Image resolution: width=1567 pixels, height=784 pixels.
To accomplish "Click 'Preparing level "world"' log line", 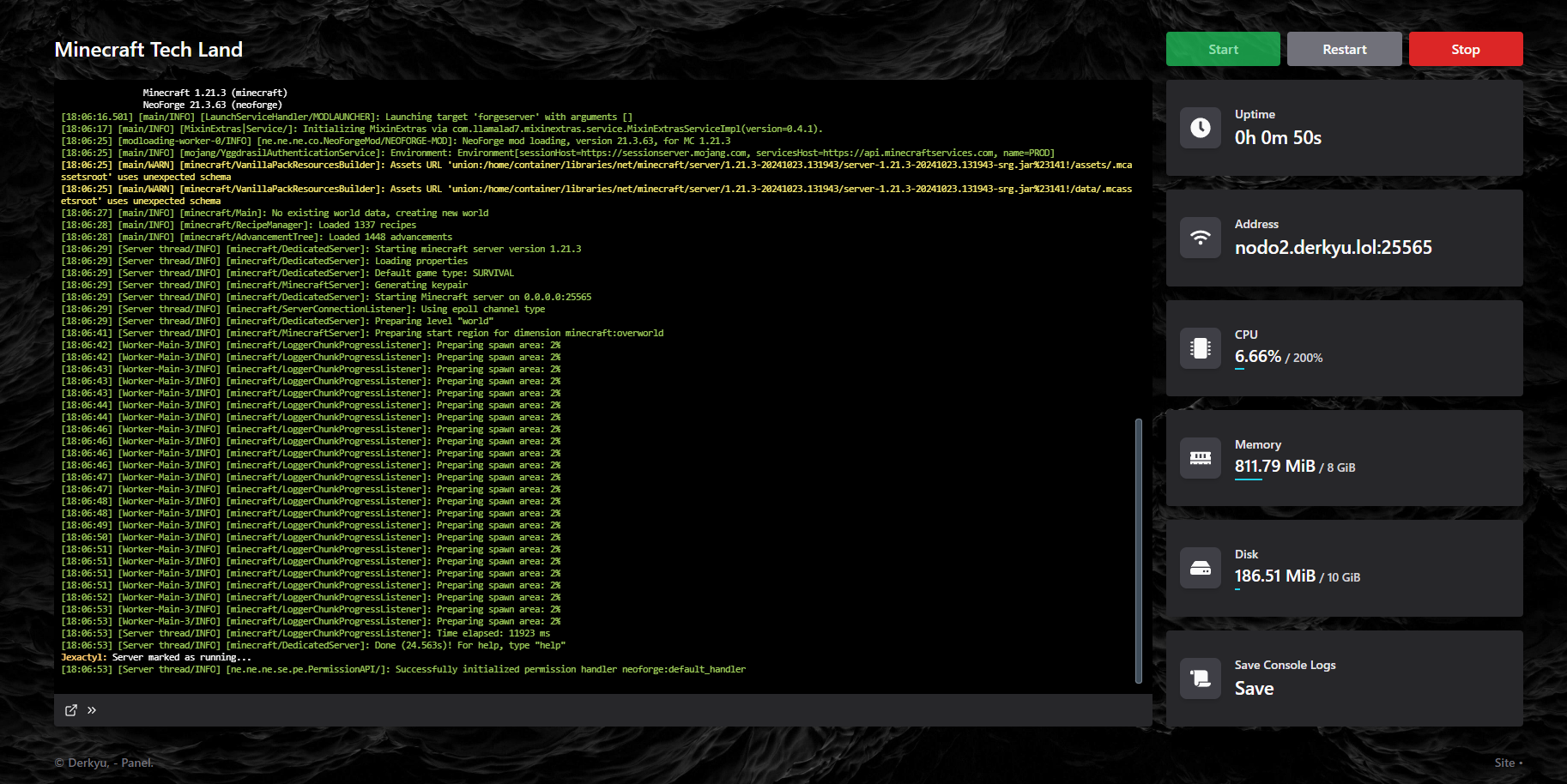I will 277,321.
